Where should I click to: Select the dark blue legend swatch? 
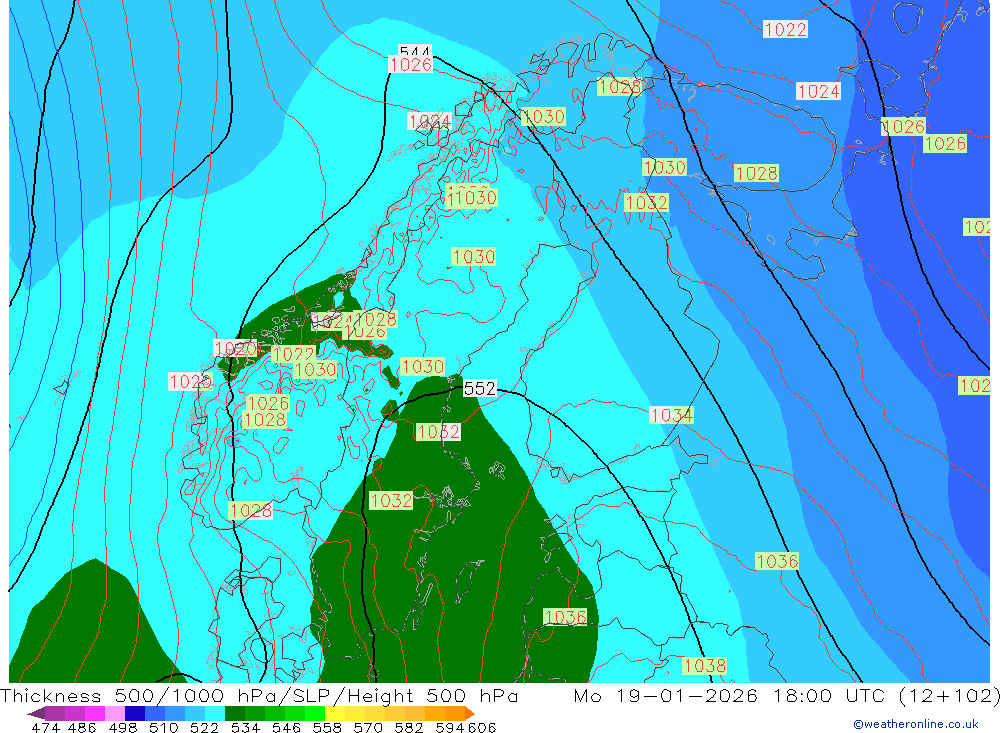135,713
